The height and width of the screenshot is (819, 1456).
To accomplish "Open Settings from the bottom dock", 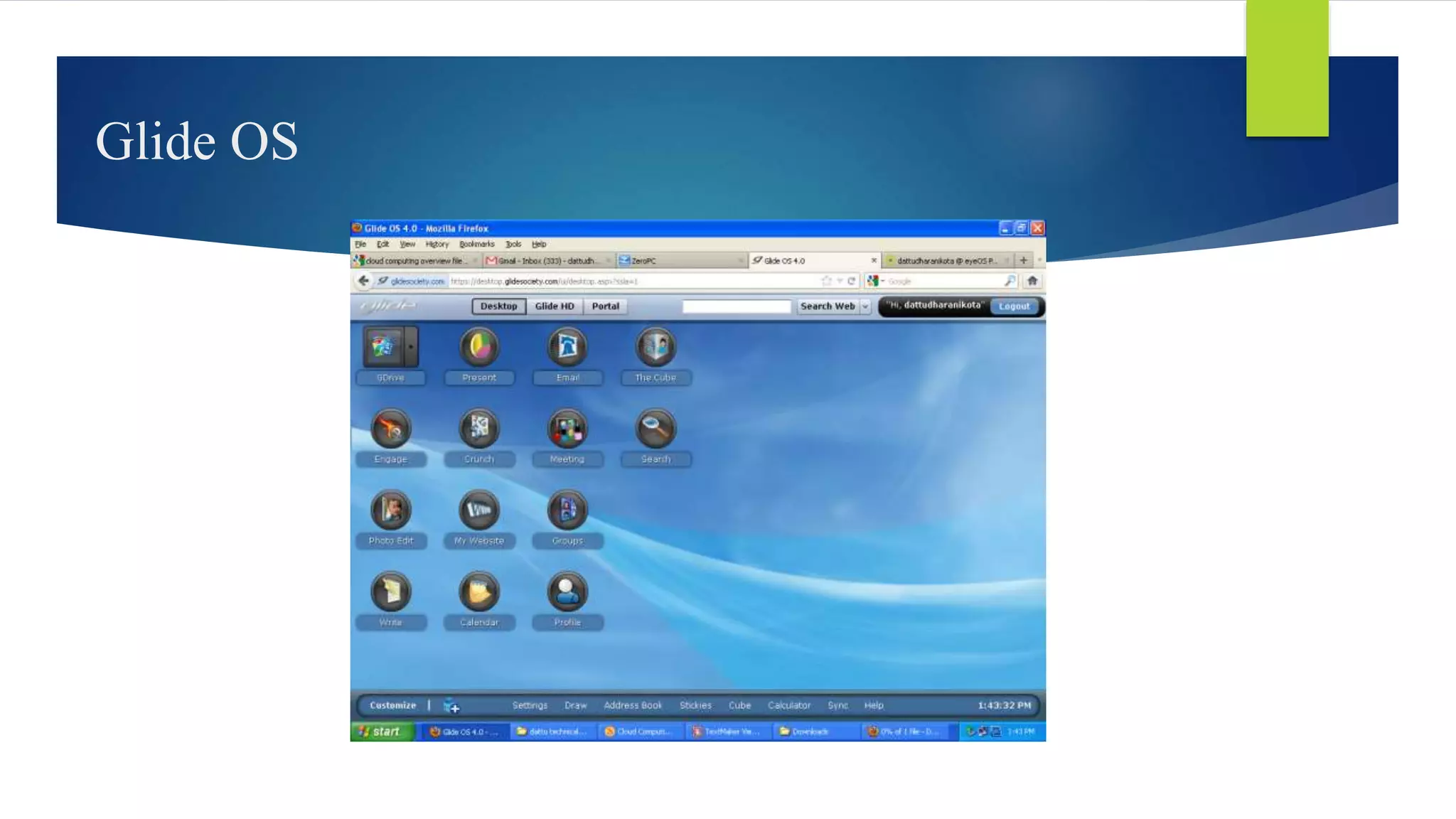I will click(530, 705).
